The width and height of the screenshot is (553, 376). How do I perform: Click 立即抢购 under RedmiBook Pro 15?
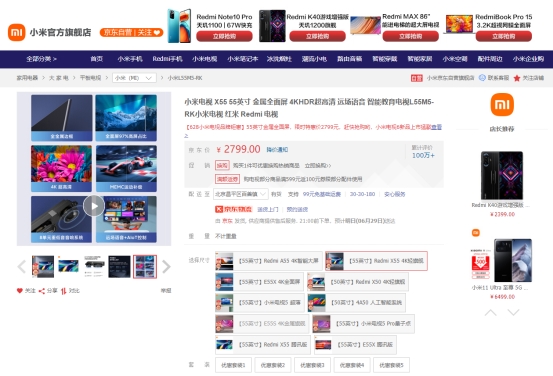click(x=504, y=36)
